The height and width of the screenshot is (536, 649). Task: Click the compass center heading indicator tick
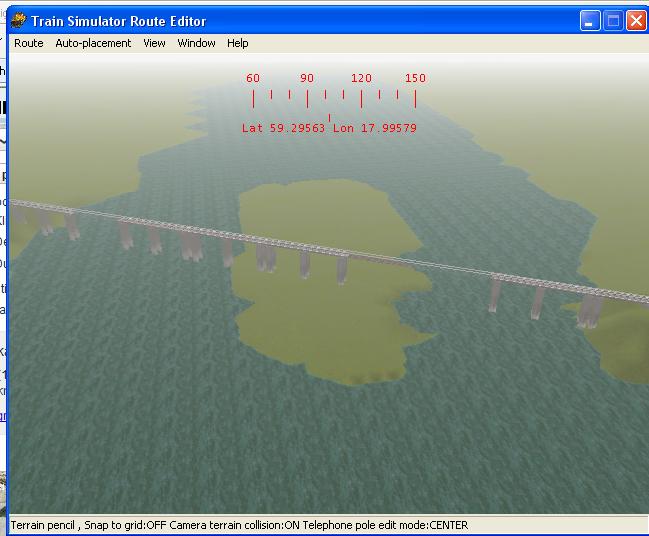(329, 118)
